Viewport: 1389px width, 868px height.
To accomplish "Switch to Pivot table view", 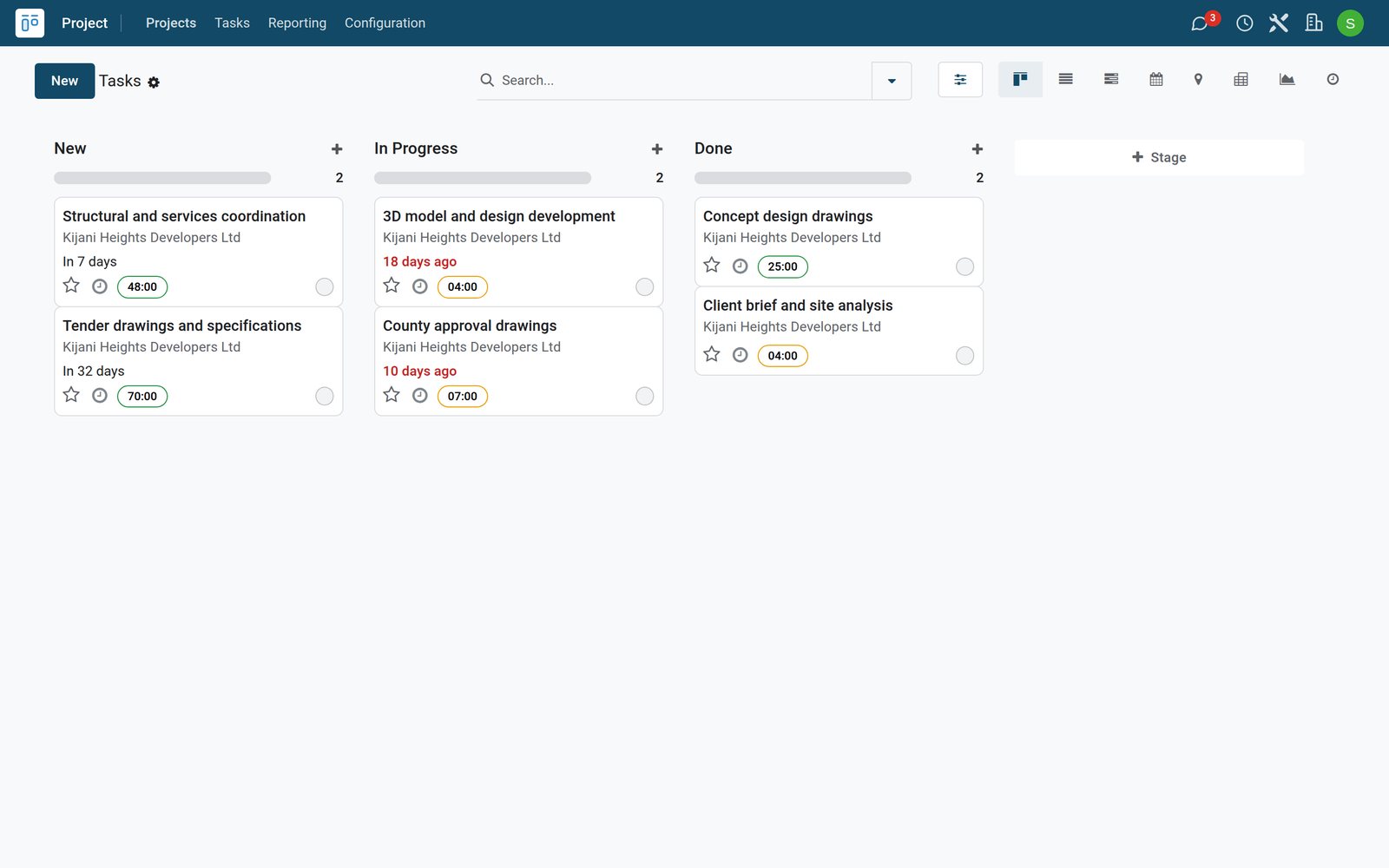I will coord(1241,80).
